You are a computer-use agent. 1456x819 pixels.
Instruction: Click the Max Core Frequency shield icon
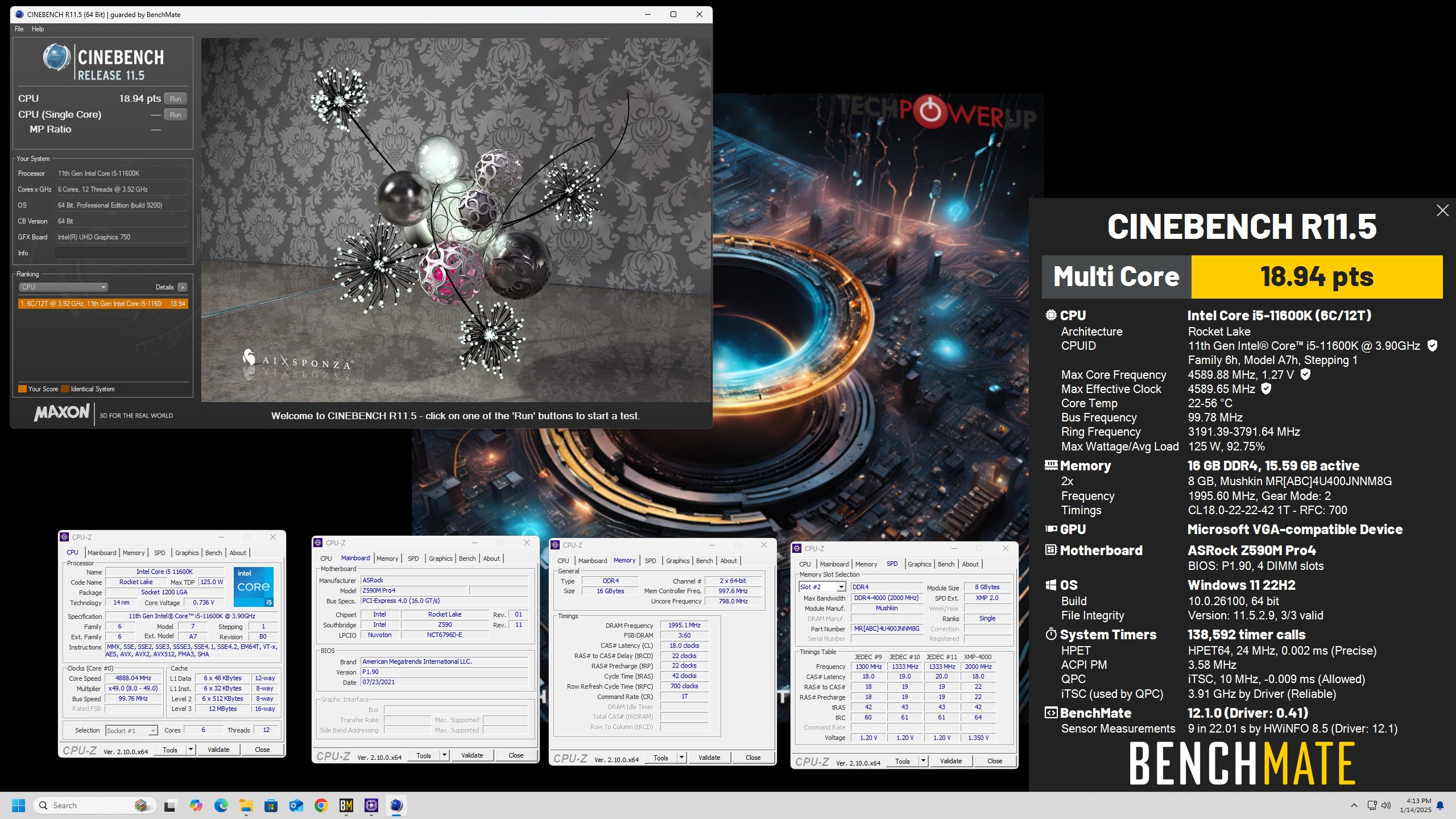(x=1306, y=374)
